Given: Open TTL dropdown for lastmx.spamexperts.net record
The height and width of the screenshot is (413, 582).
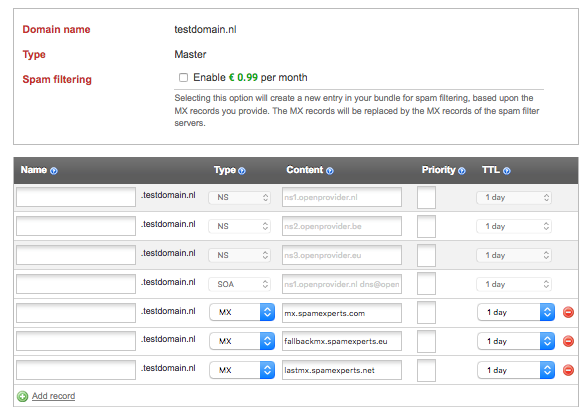Looking at the screenshot, I should click(x=516, y=370).
